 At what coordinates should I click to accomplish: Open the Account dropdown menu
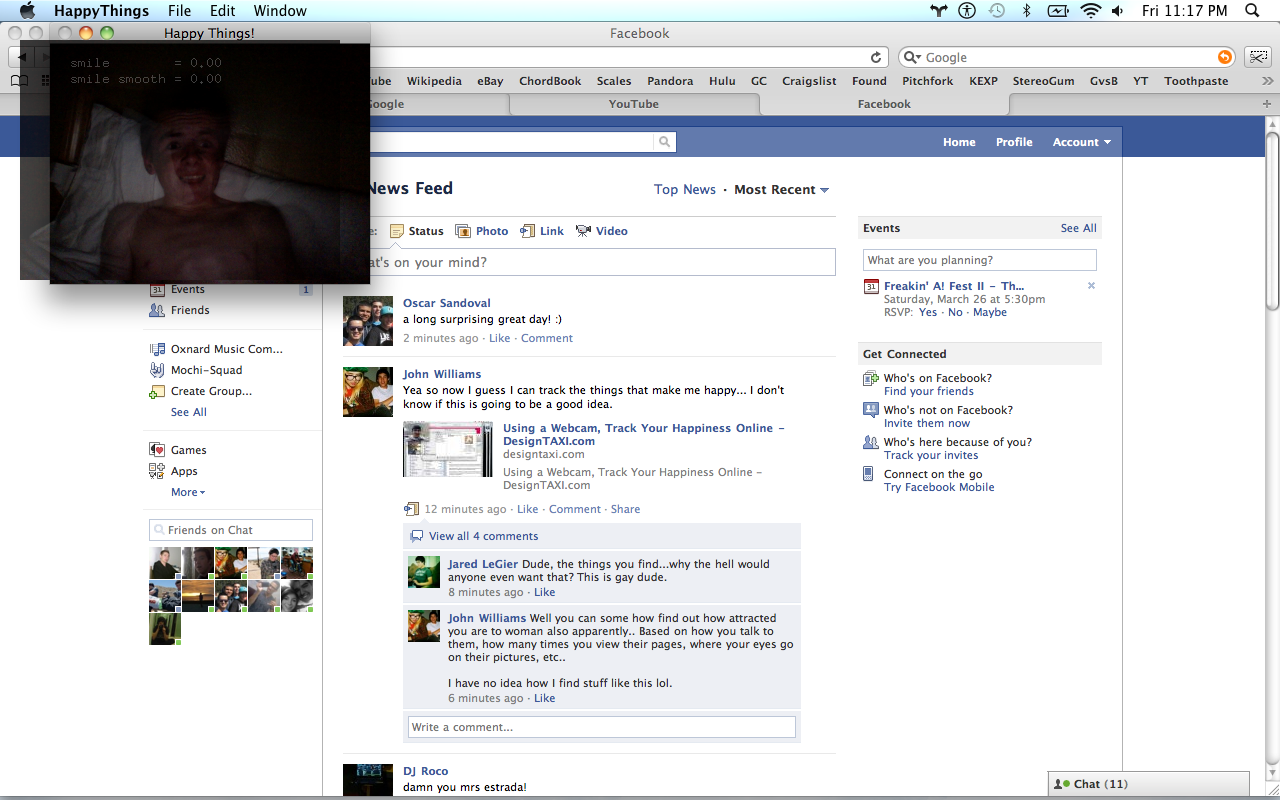1081,142
